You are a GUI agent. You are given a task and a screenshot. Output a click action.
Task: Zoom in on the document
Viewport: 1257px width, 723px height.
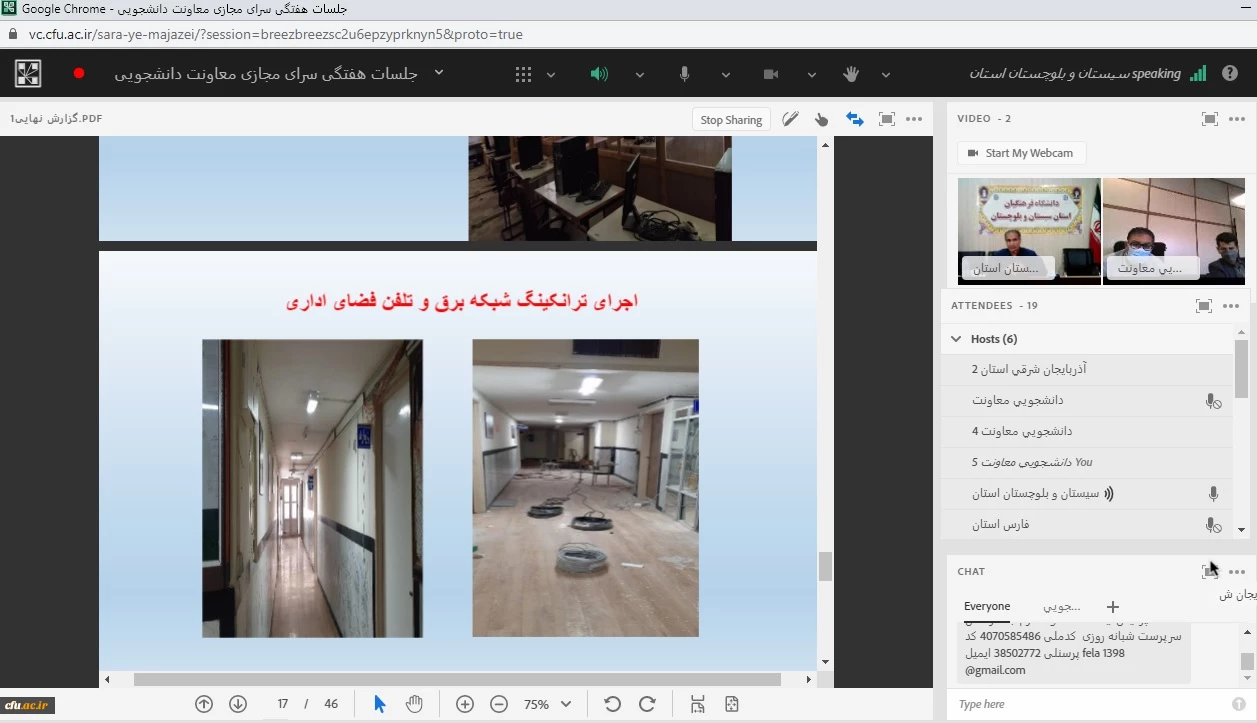(x=465, y=704)
